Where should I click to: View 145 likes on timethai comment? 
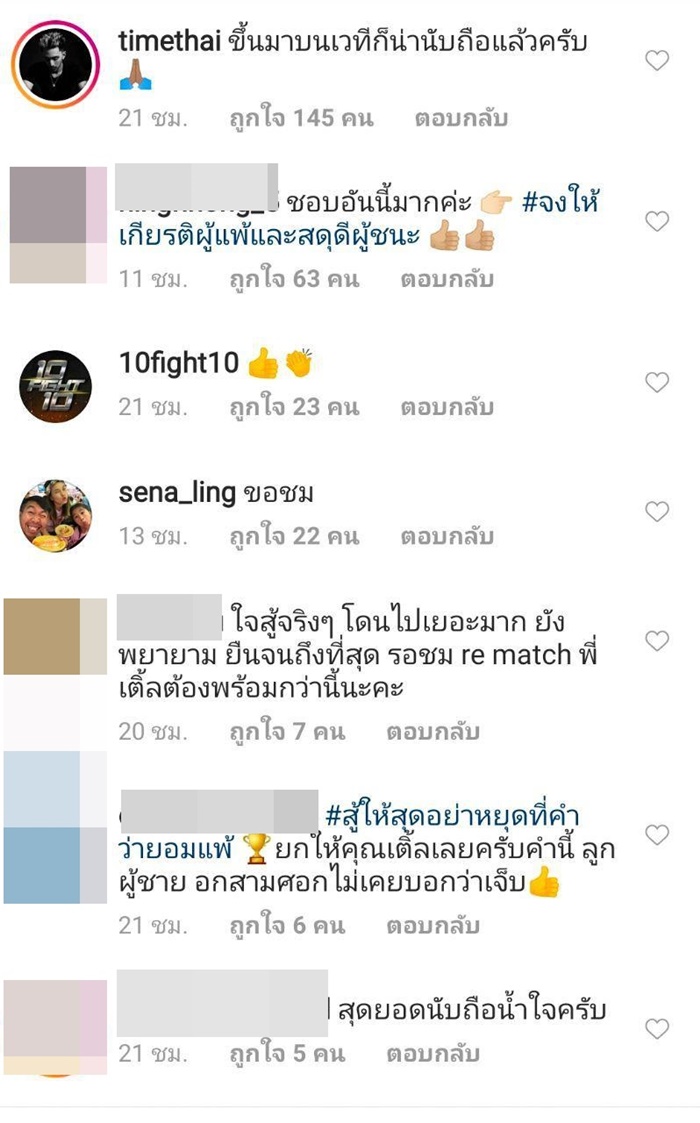(302, 118)
